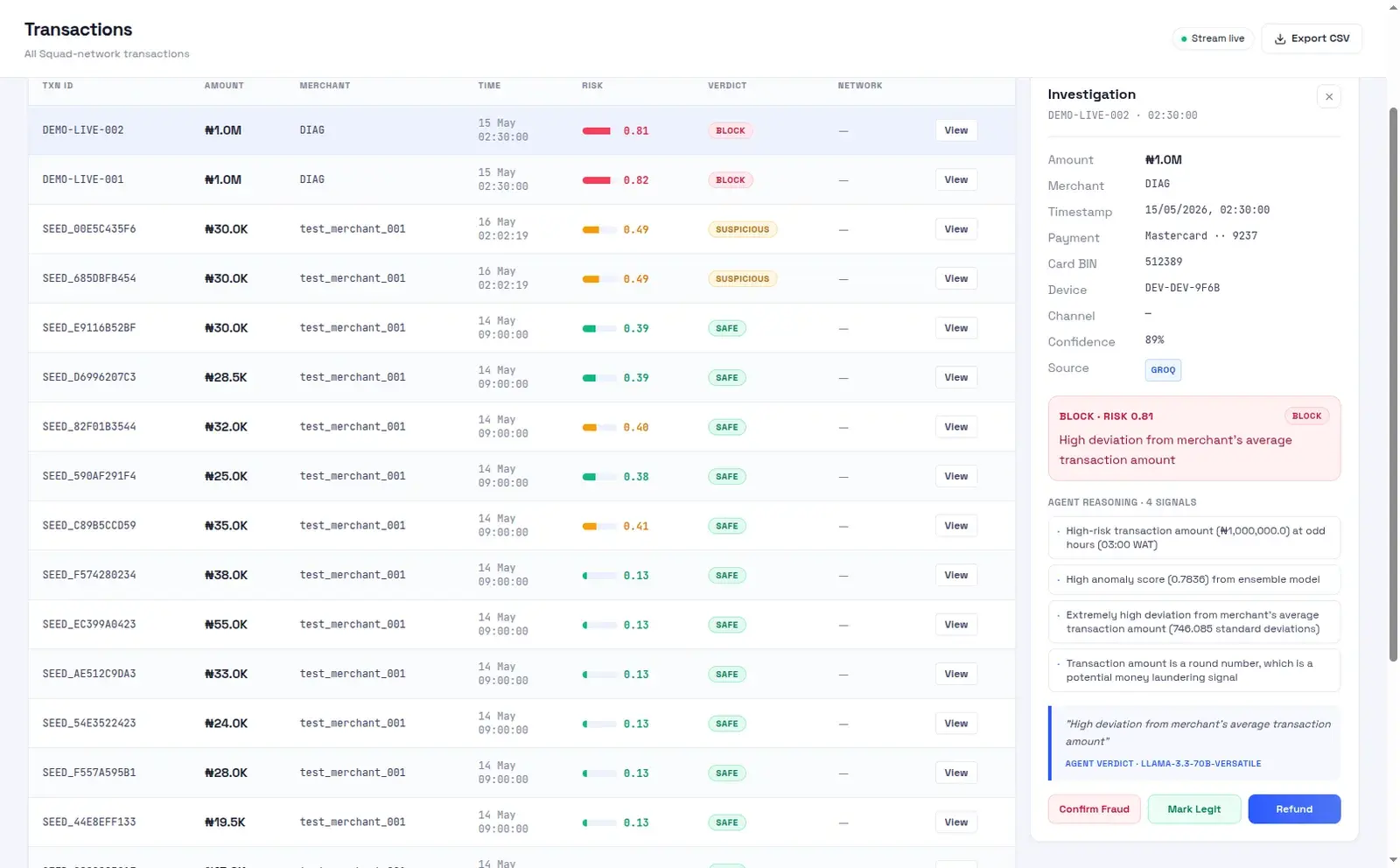Toggle the Stream live indicator

1213,38
